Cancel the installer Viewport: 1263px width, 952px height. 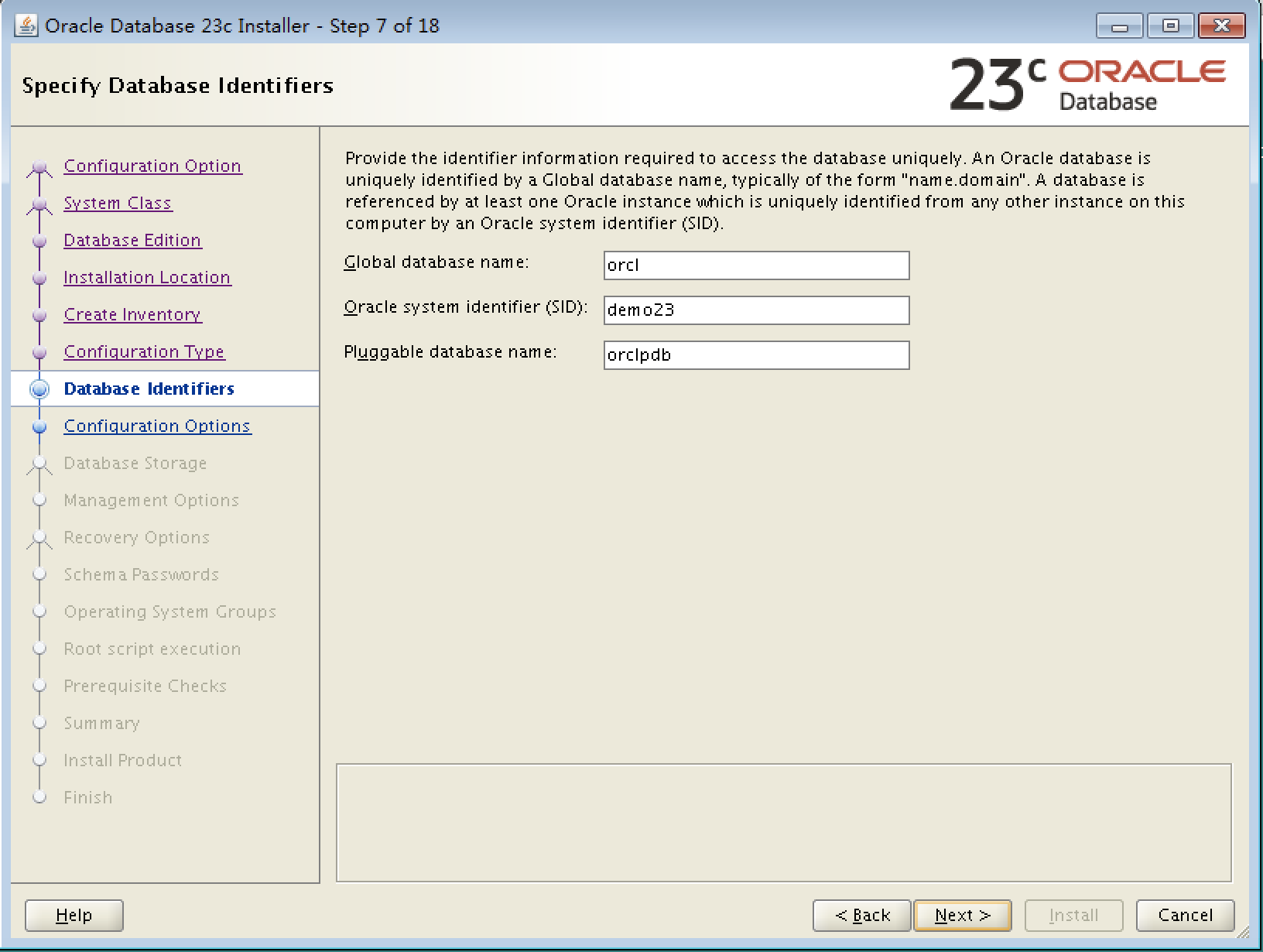point(1185,915)
